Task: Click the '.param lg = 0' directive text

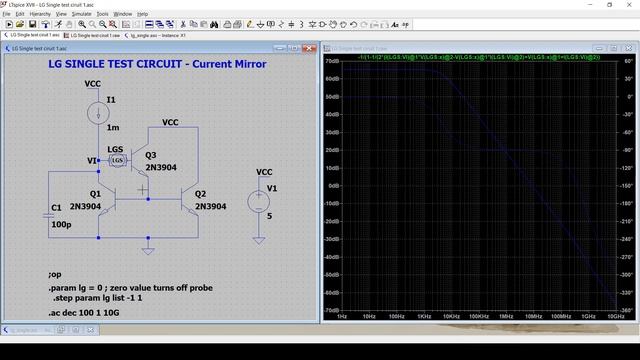Action: pyautogui.click(x=76, y=288)
